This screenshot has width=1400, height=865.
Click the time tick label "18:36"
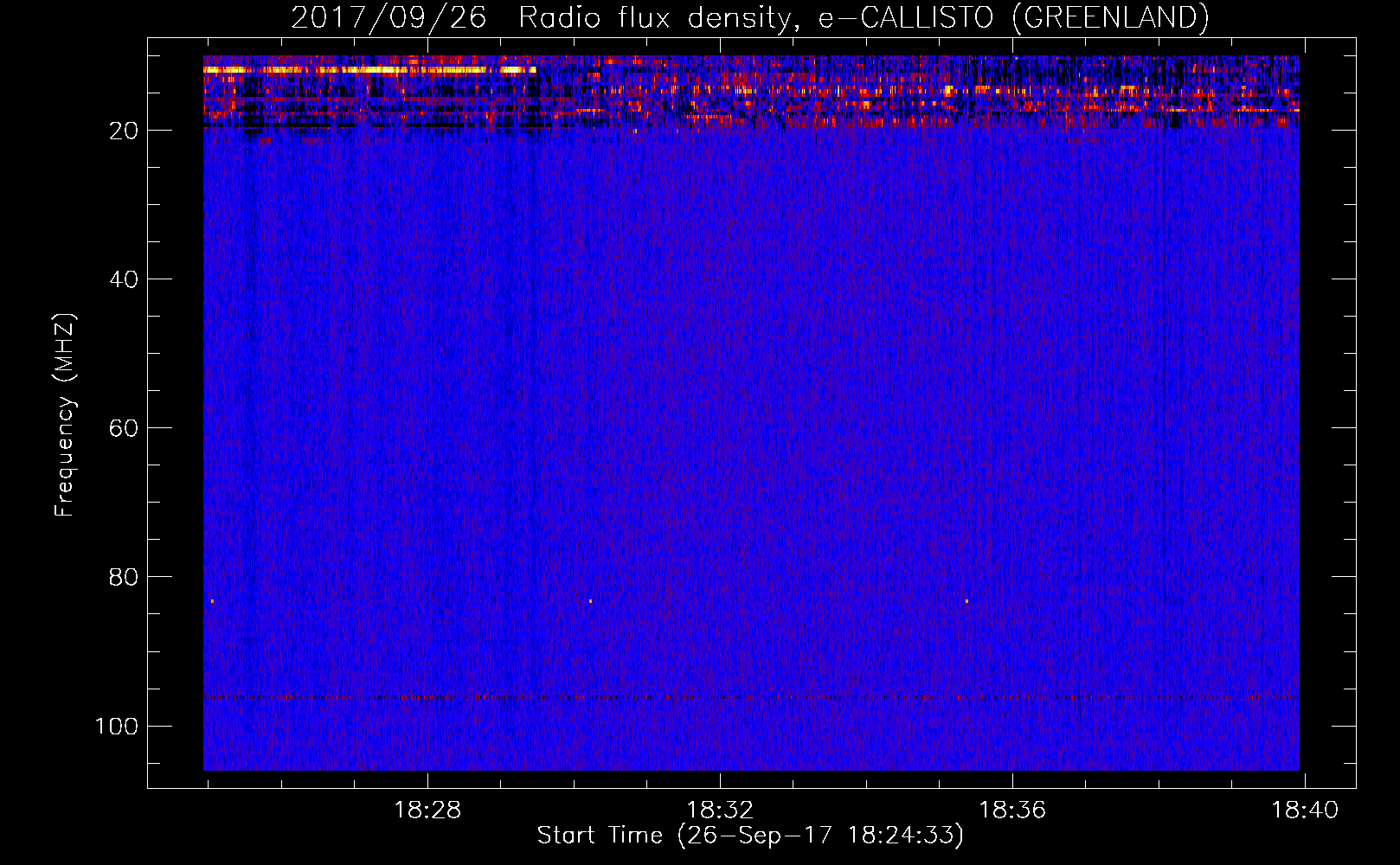pyautogui.click(x=1012, y=811)
